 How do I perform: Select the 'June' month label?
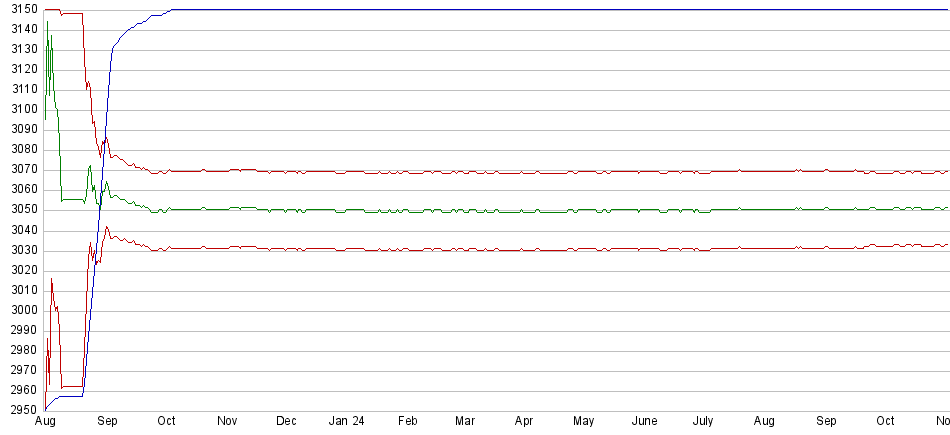click(x=645, y=422)
